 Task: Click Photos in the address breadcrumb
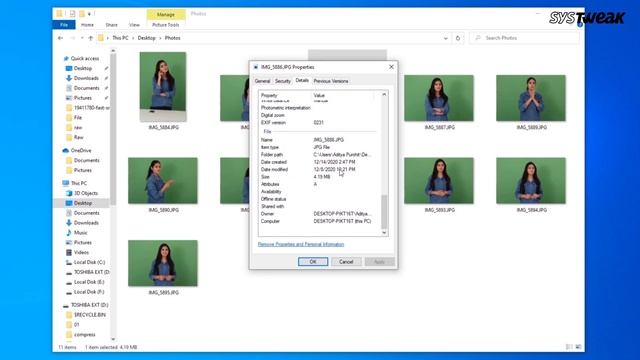pyautogui.click(x=172, y=38)
